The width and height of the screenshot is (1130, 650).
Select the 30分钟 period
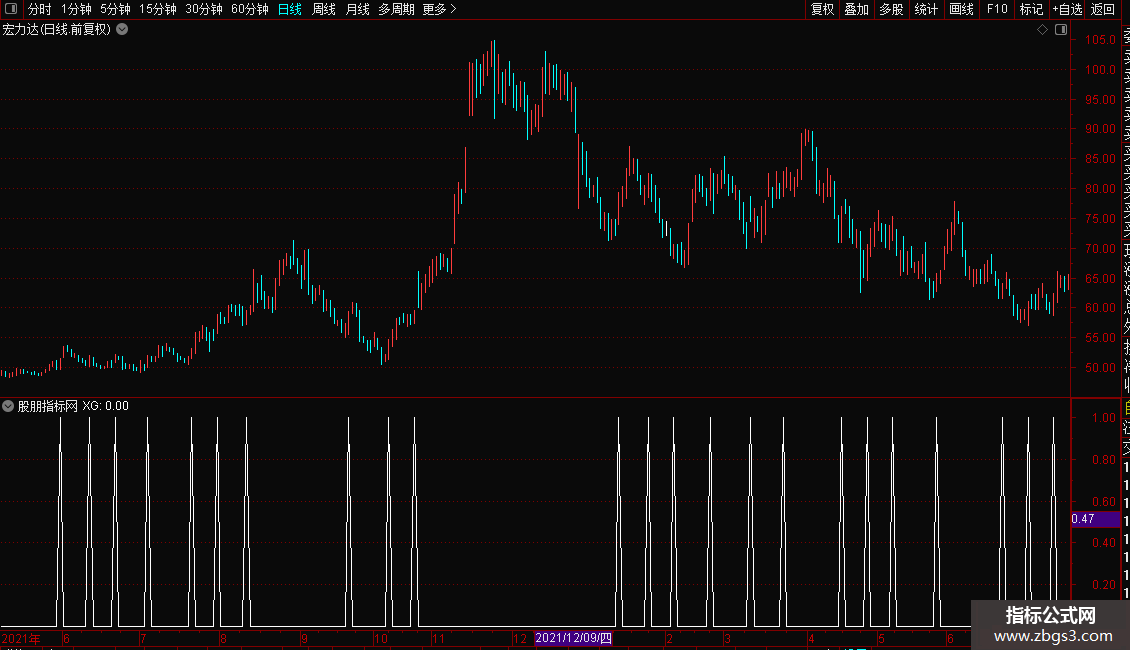tap(204, 9)
